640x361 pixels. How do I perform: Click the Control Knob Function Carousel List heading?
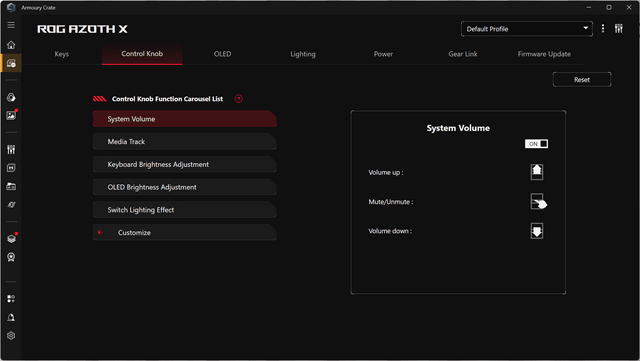tap(167, 99)
